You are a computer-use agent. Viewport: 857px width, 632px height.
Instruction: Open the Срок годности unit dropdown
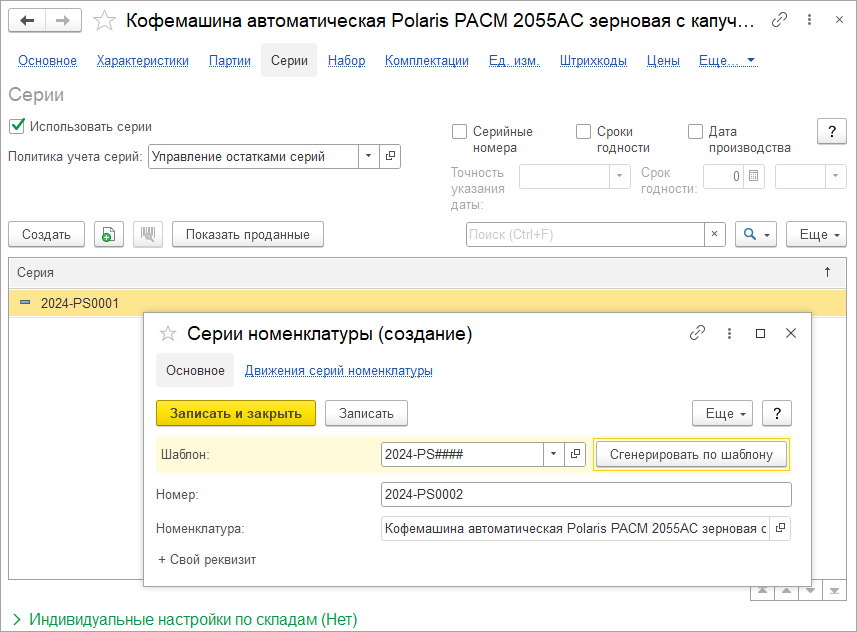coord(835,176)
